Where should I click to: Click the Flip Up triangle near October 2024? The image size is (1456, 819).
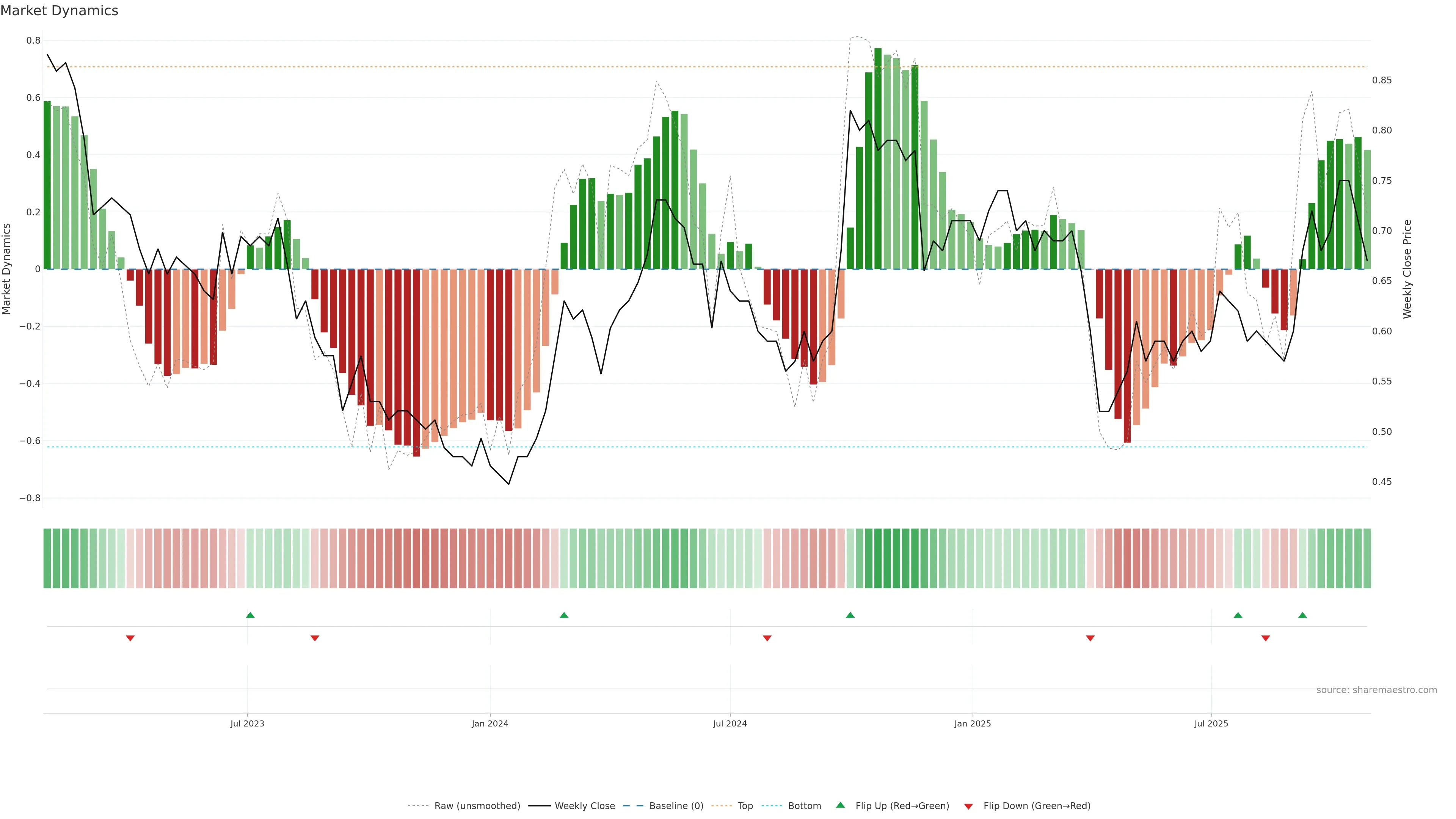(850, 615)
